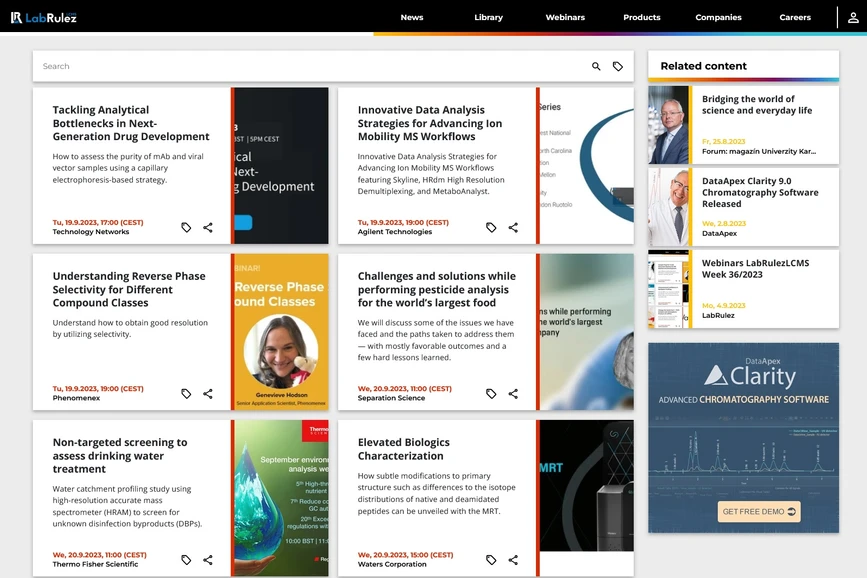Image resolution: width=867 pixels, height=578 pixels.
Task: Click date Mo, 4.9.2023 in Related content
Action: point(724,306)
